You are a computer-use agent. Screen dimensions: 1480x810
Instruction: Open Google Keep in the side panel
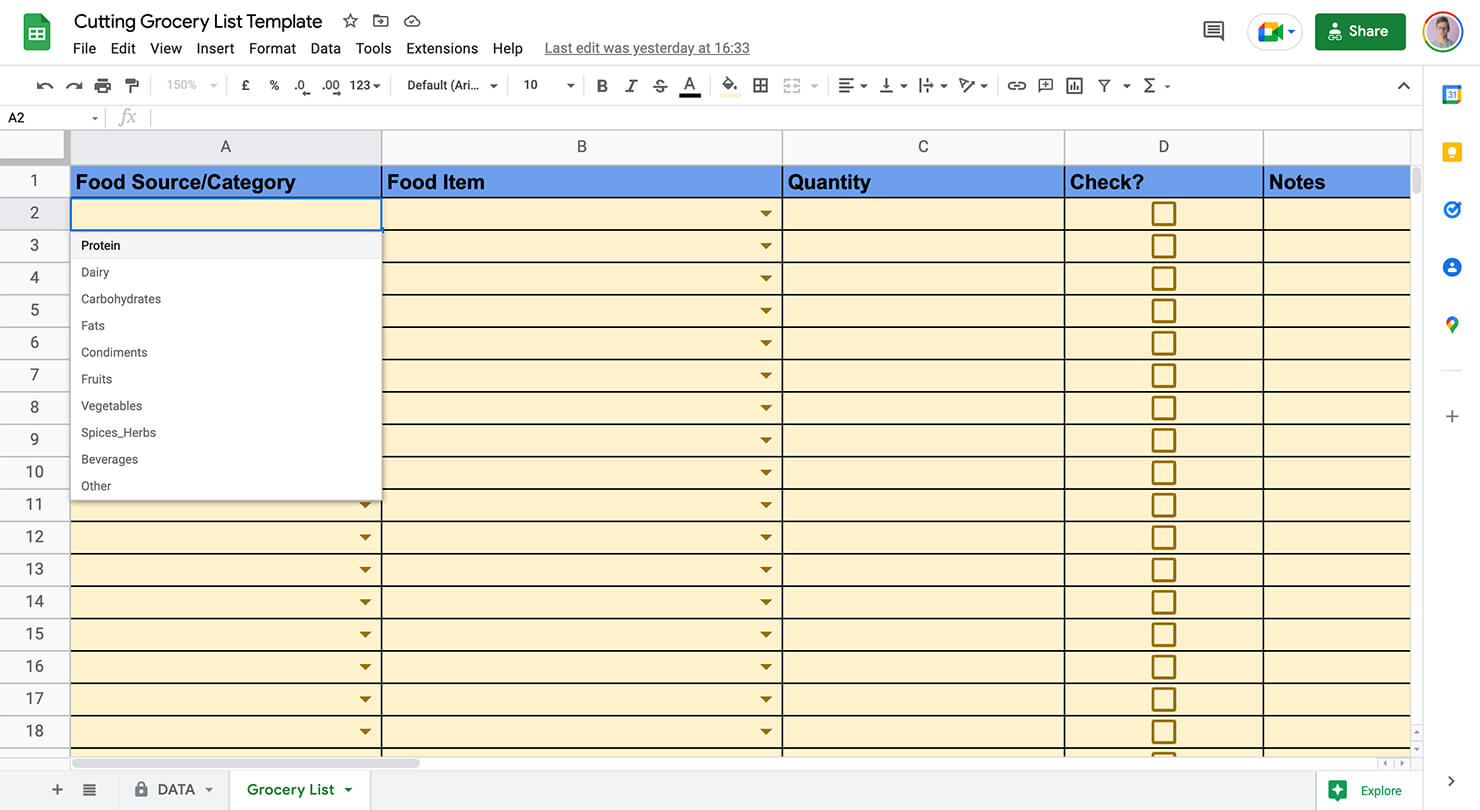click(x=1451, y=151)
